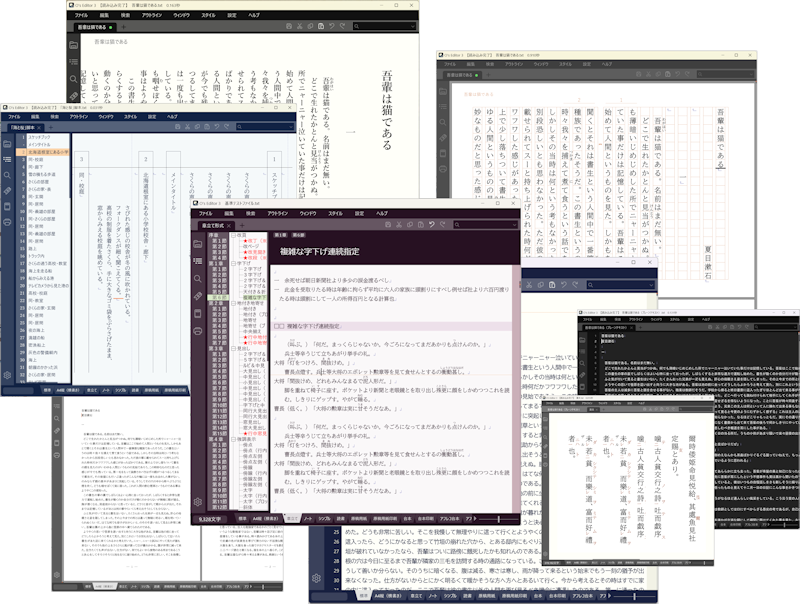
Task: Open the search box dropdown arrow in the navy script window
Action: pos(290,127)
